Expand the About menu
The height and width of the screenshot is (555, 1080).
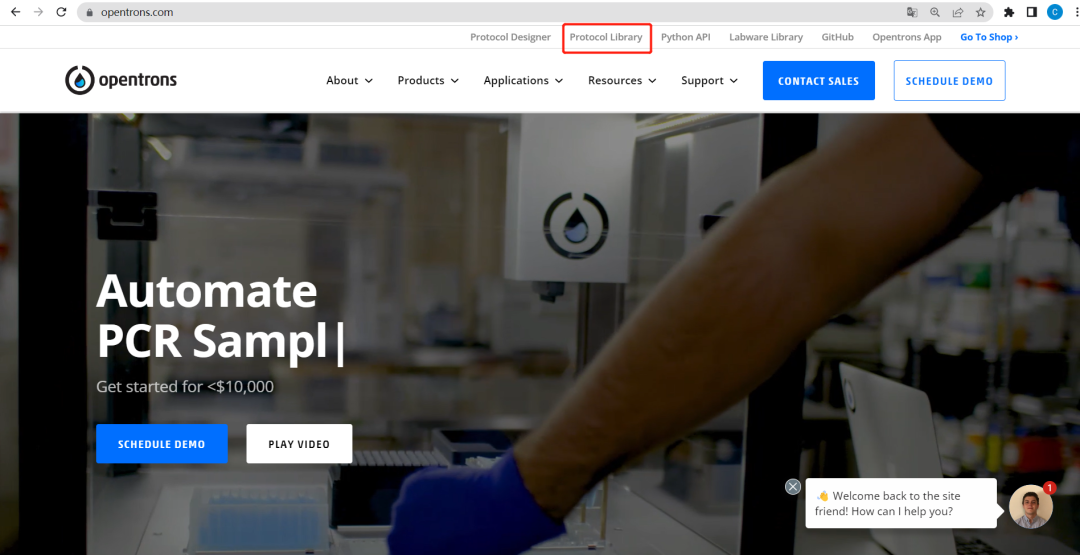point(349,81)
